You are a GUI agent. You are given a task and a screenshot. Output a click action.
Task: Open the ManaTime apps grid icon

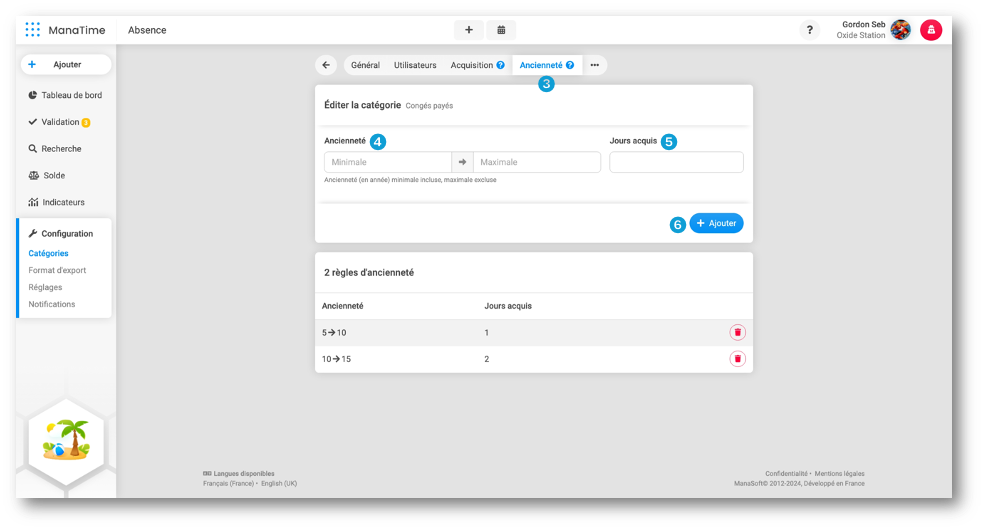pyautogui.click(x=33, y=29)
